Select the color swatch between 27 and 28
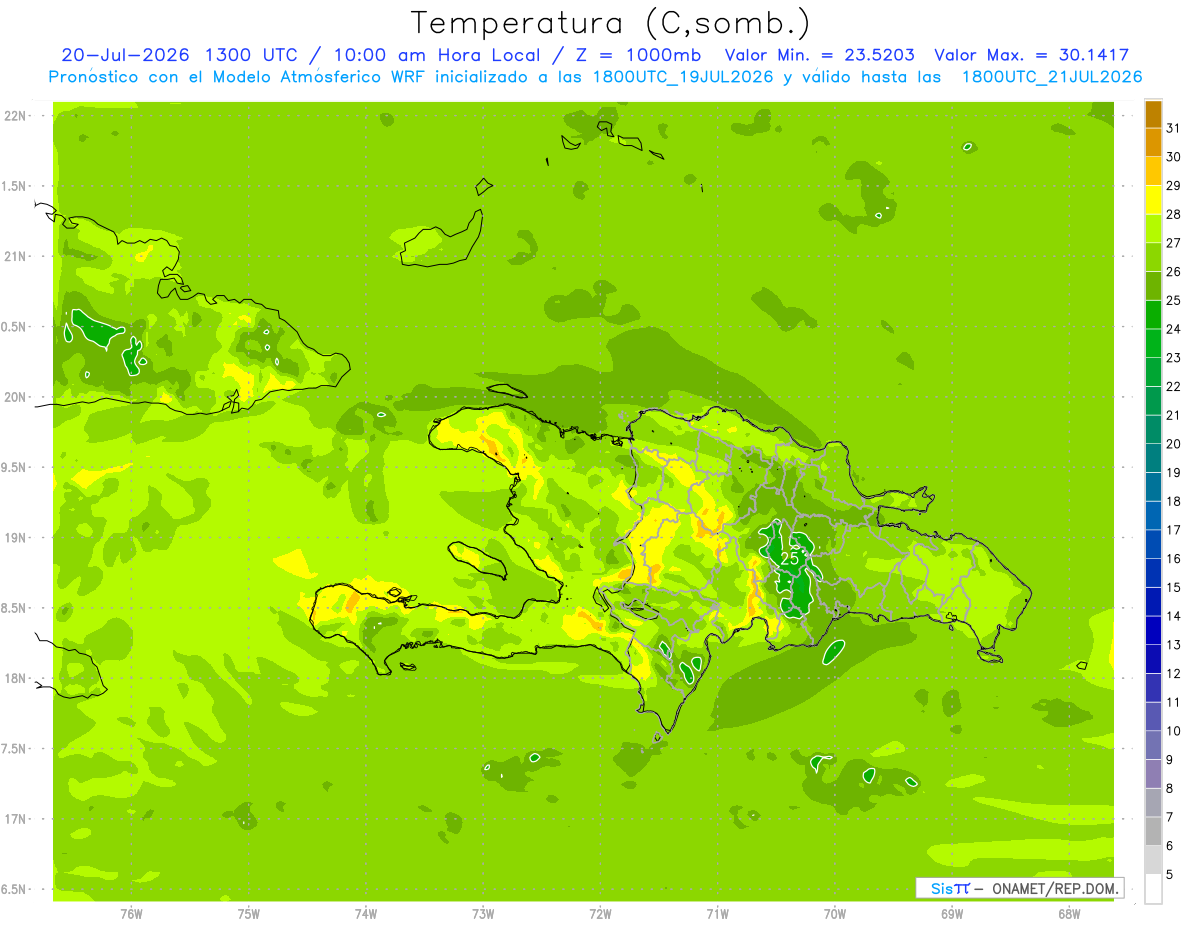Viewport: 1200px width, 927px height. 1153,229
